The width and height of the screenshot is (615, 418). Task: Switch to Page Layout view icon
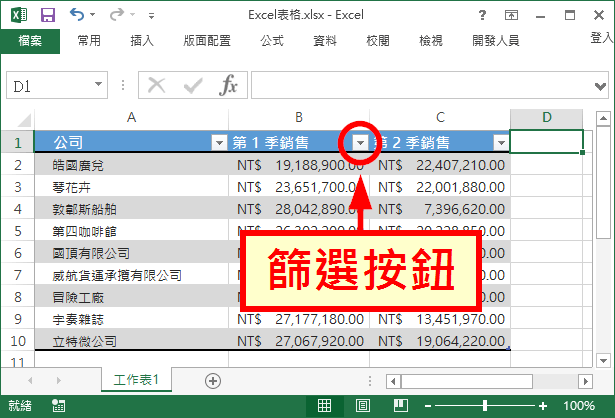362,405
